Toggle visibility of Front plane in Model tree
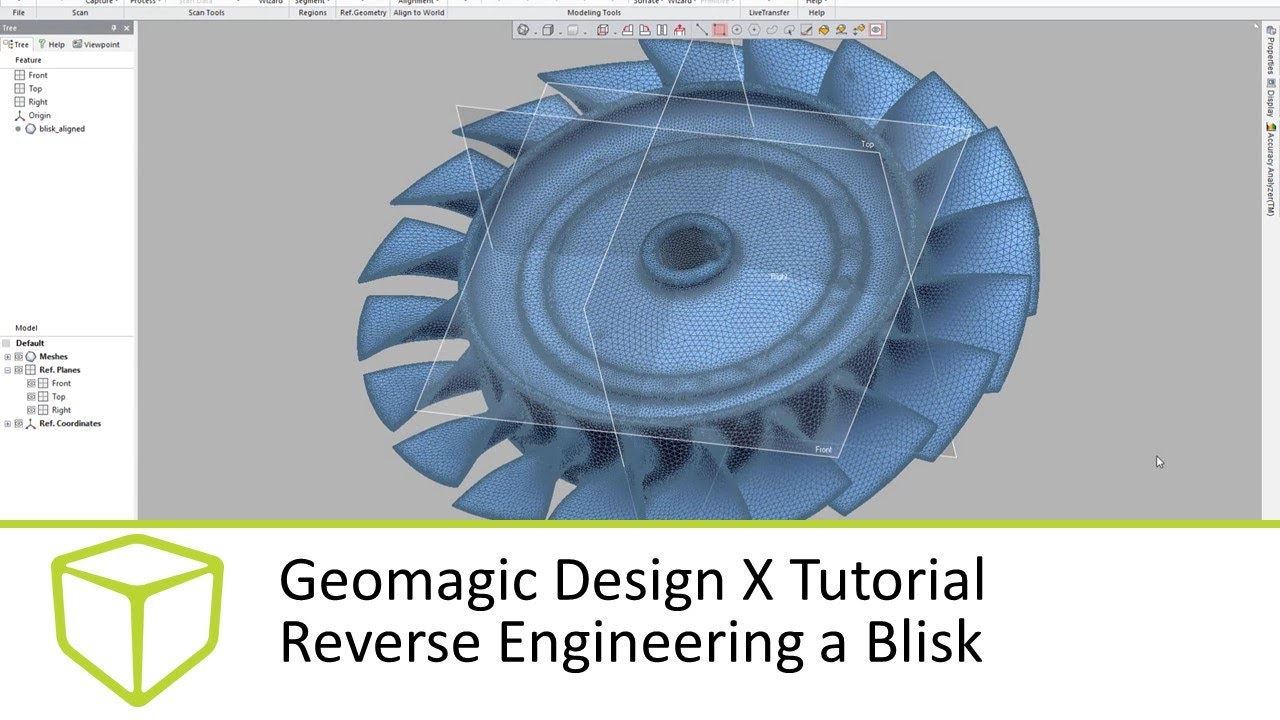 click(x=31, y=383)
